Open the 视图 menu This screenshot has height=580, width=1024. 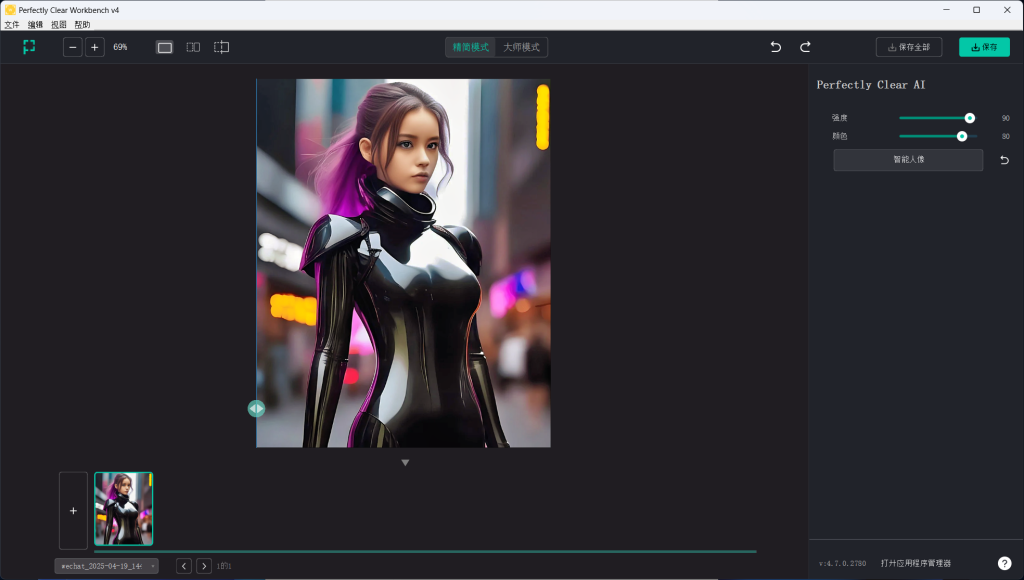tap(59, 24)
